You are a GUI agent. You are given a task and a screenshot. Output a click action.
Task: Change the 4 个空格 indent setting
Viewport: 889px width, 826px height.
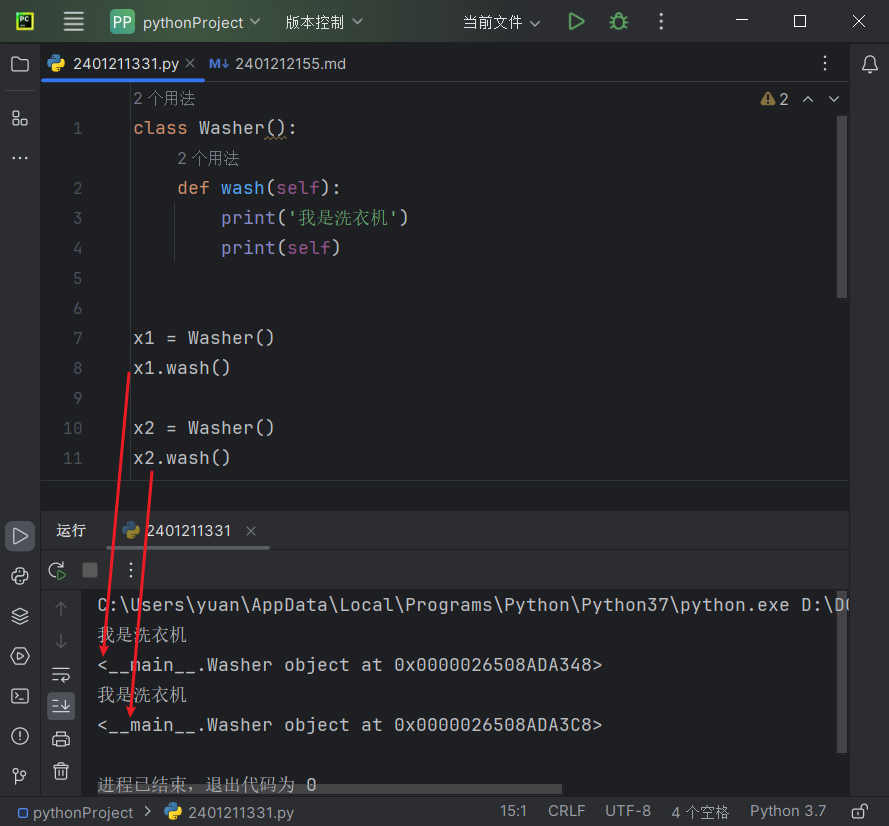[700, 812]
